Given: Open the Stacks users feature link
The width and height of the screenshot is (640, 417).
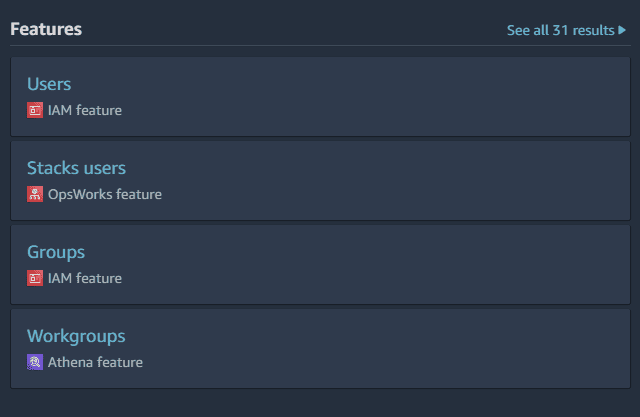Looking at the screenshot, I should point(76,168).
